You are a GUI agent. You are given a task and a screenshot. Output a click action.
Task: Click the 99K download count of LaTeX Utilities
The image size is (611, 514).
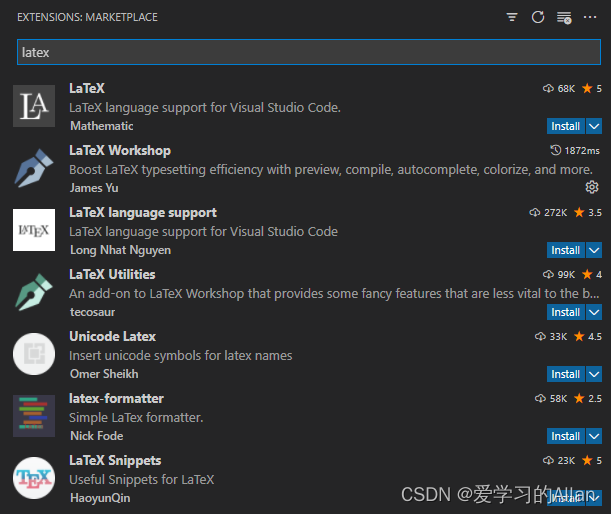pos(559,274)
